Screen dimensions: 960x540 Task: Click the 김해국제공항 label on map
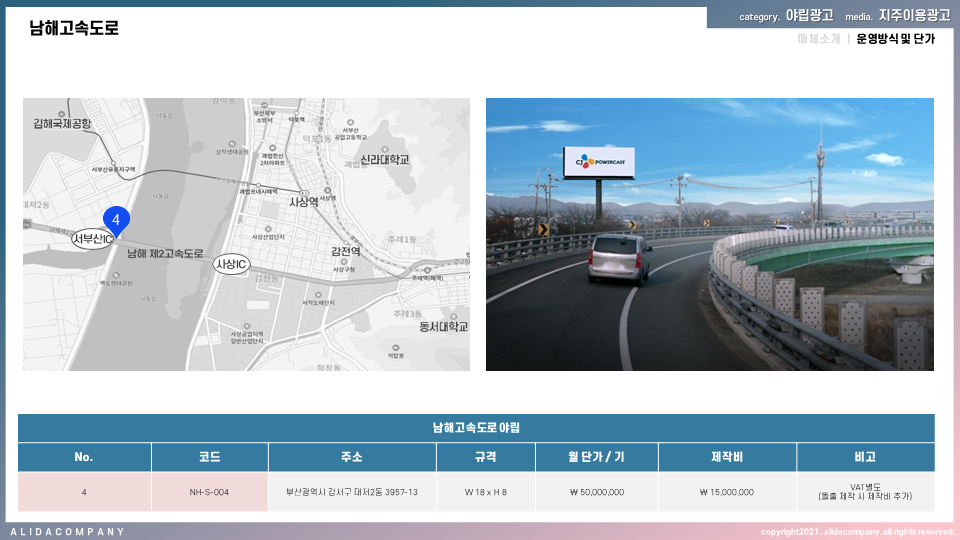62,124
